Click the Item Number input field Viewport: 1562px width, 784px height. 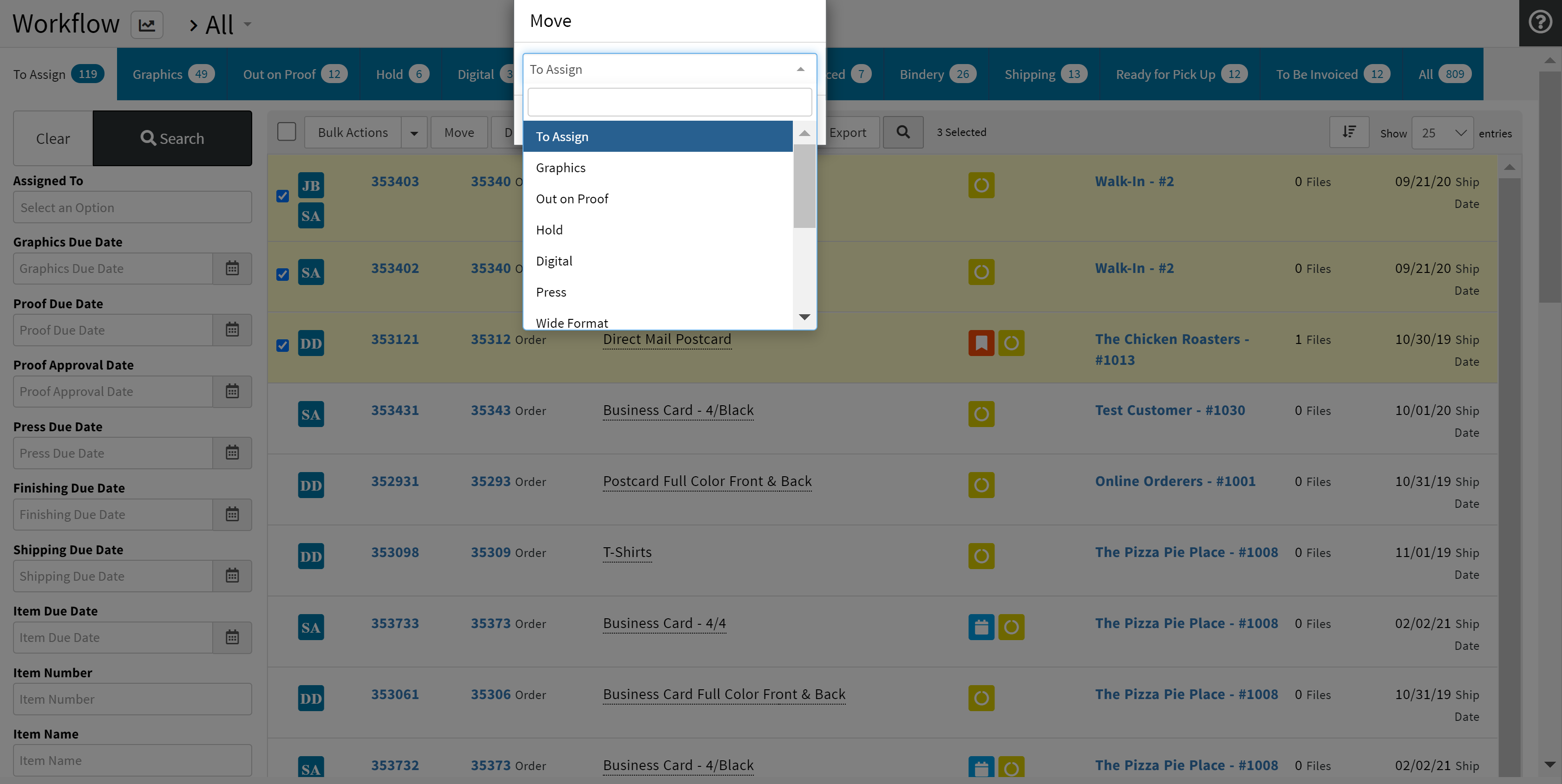(x=132, y=699)
